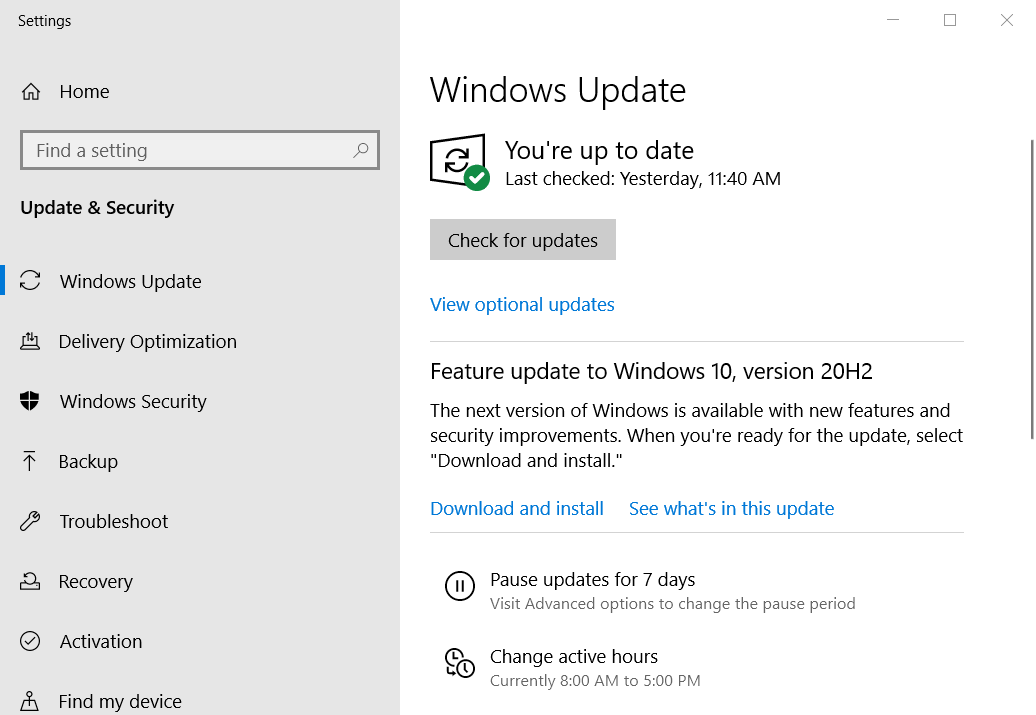Click the 'You're up to date' text
Viewport: 1036px width, 715px height.
pos(599,151)
